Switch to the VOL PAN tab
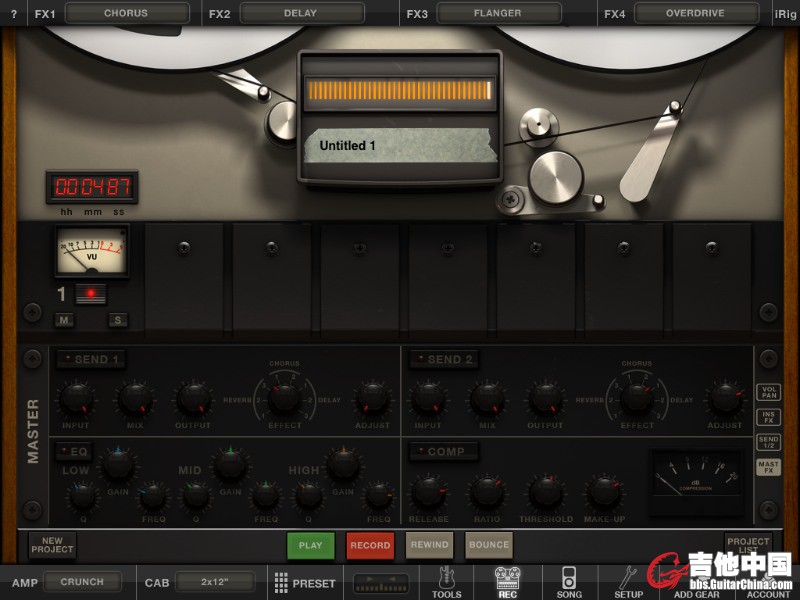The width and height of the screenshot is (800, 600). click(769, 392)
